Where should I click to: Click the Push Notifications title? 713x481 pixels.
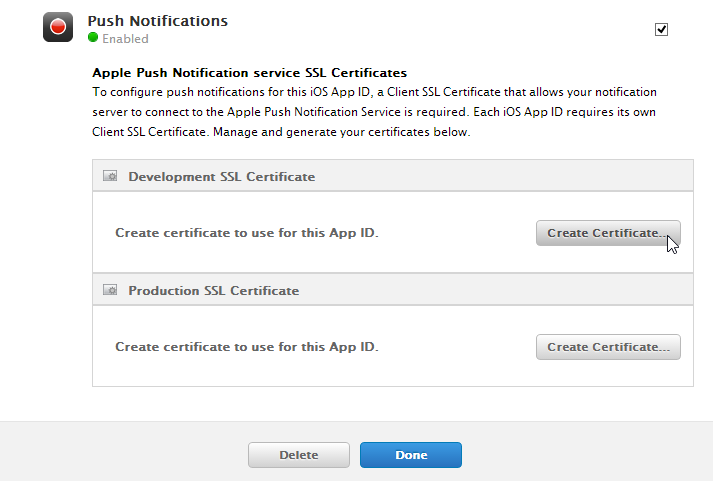click(158, 21)
